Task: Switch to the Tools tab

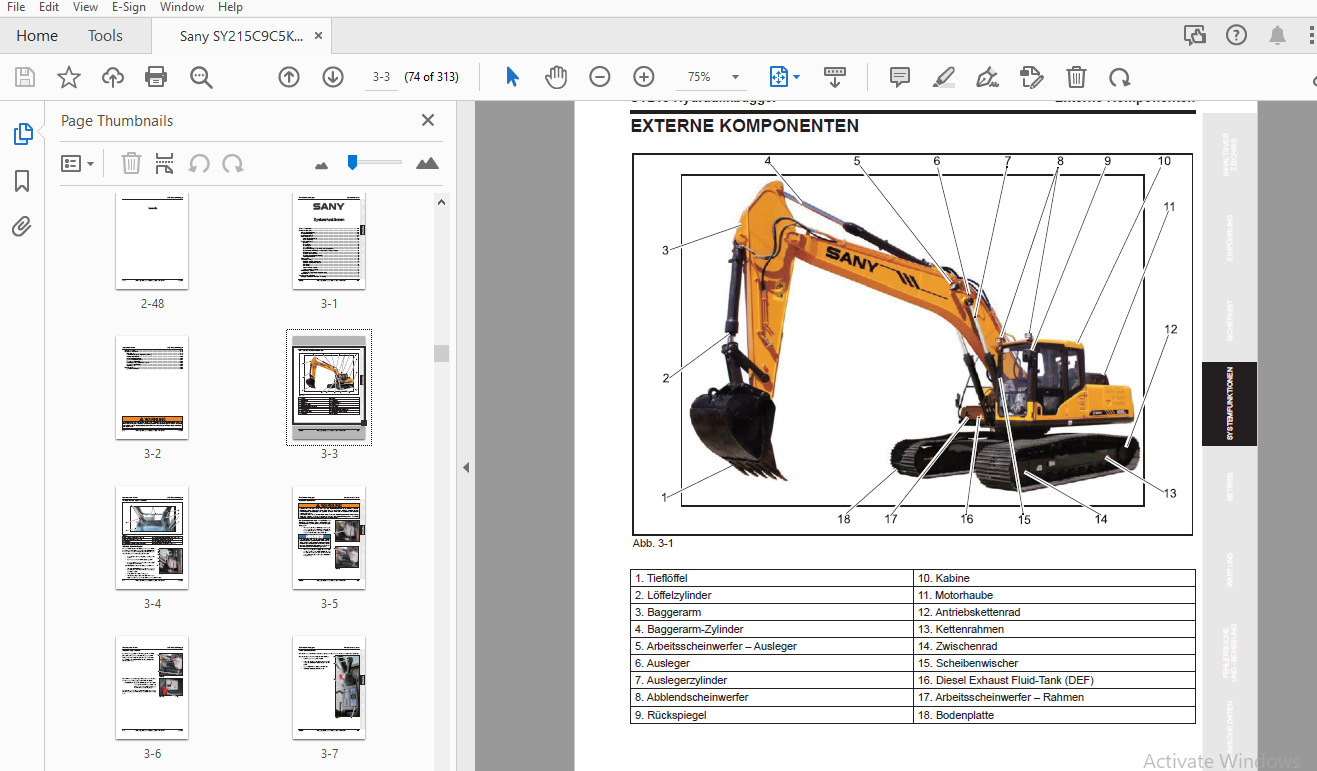Action: [x=105, y=36]
